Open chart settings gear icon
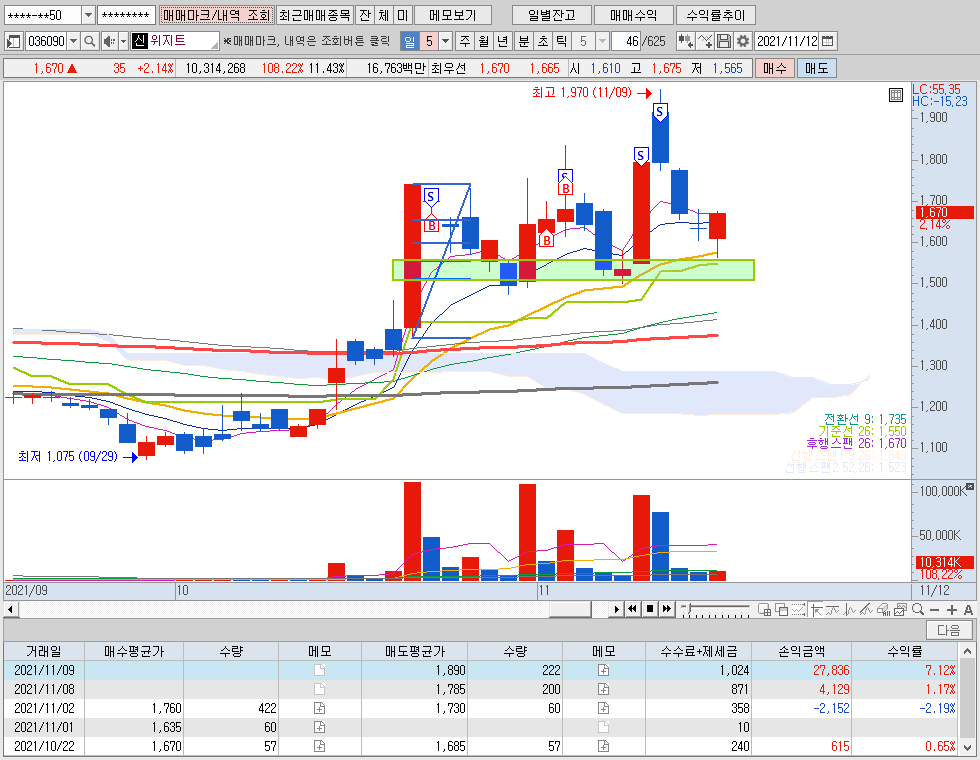Image resolution: width=980 pixels, height=760 pixels. click(742, 41)
